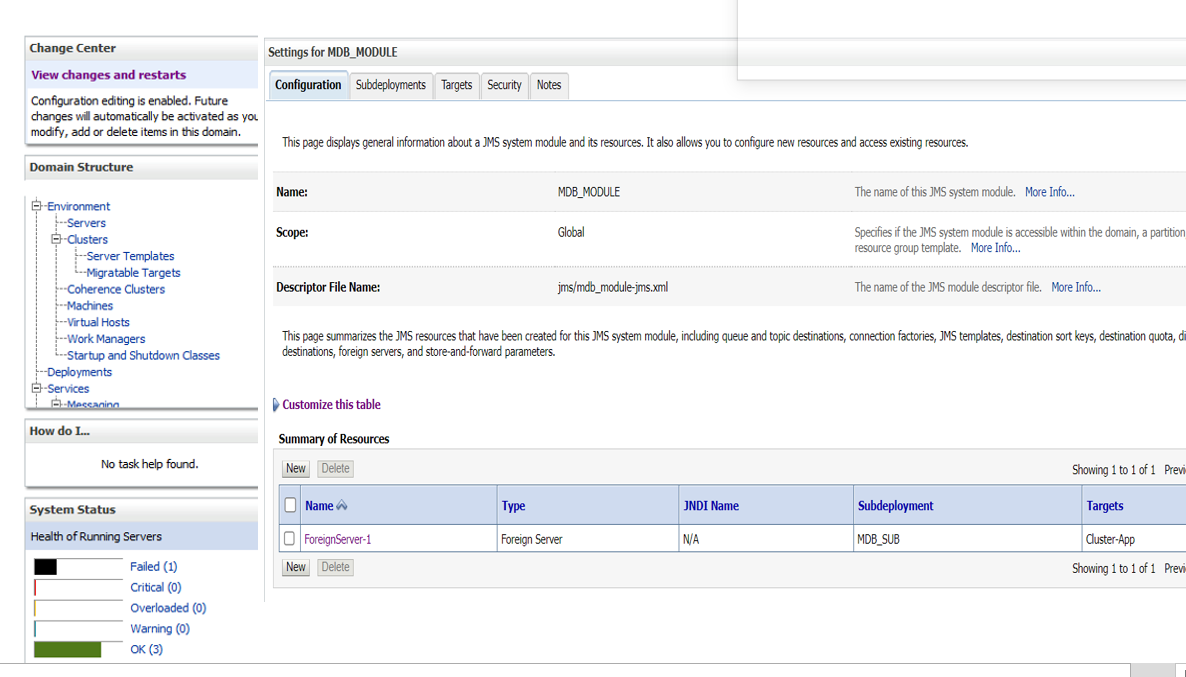Click the MDB_MODULE name value
The height and width of the screenshot is (677, 1186).
click(x=588, y=192)
